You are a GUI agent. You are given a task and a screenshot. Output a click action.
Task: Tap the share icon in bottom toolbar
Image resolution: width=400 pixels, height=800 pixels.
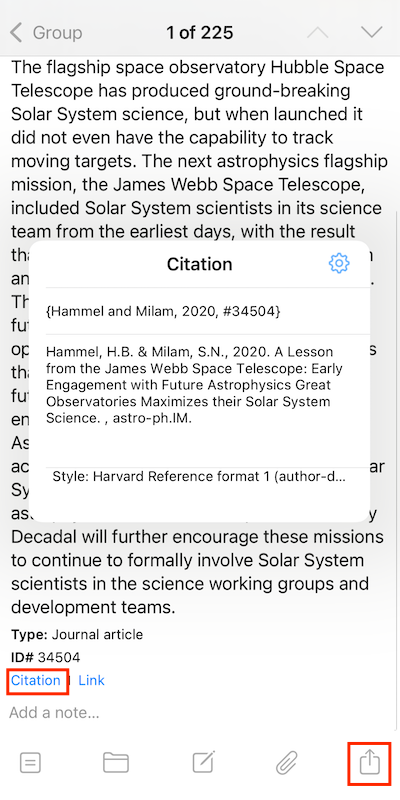(x=370, y=763)
